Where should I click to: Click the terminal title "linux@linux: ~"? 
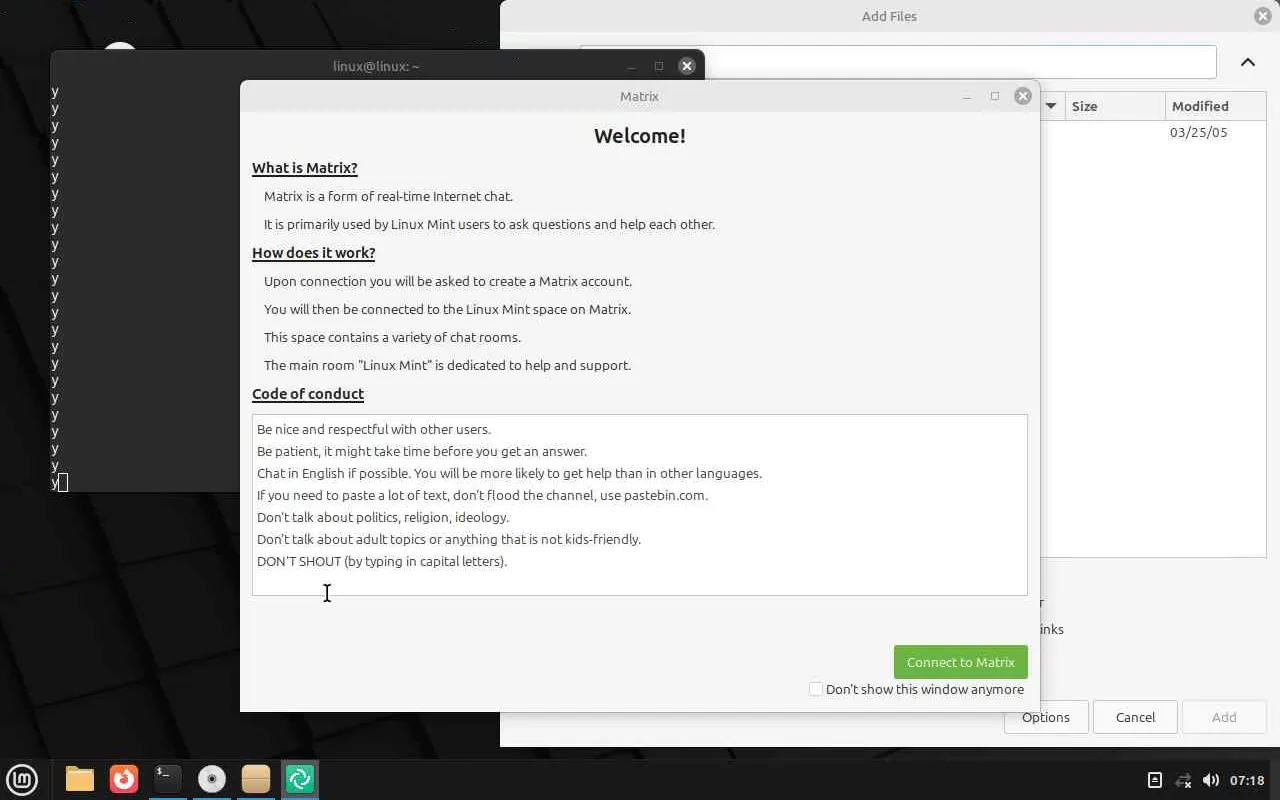(376, 66)
